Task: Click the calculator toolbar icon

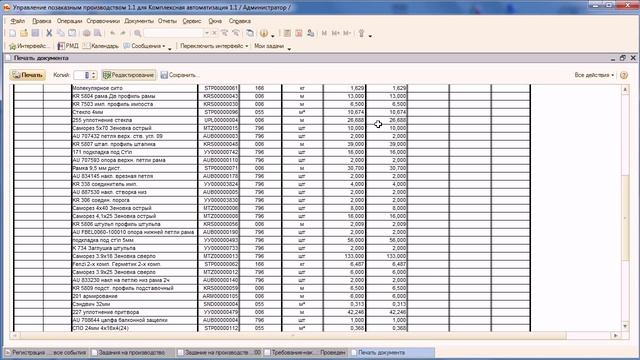Action: coord(287,33)
